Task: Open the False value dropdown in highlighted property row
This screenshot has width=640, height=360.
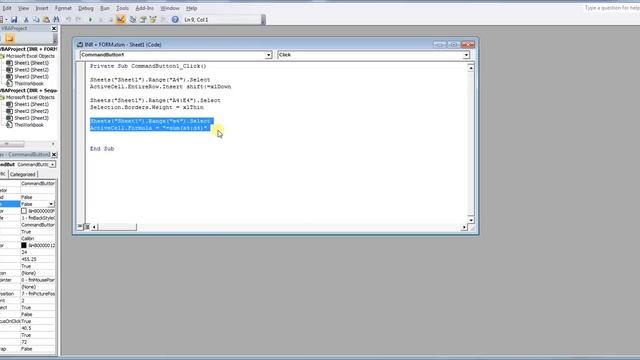Action: [51, 204]
